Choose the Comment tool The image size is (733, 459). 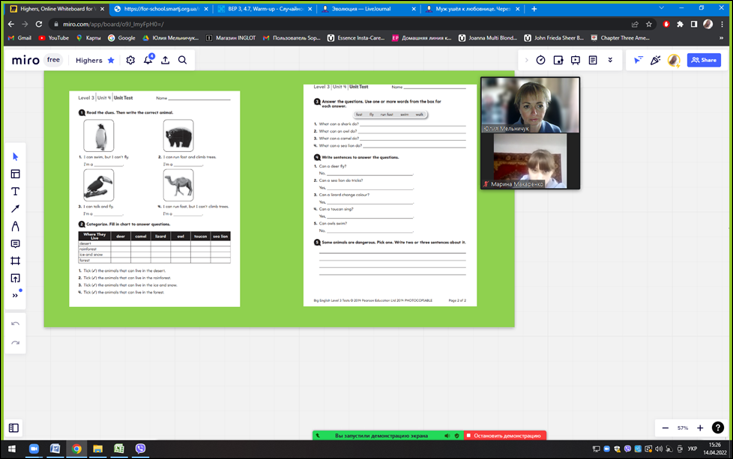pos(15,244)
